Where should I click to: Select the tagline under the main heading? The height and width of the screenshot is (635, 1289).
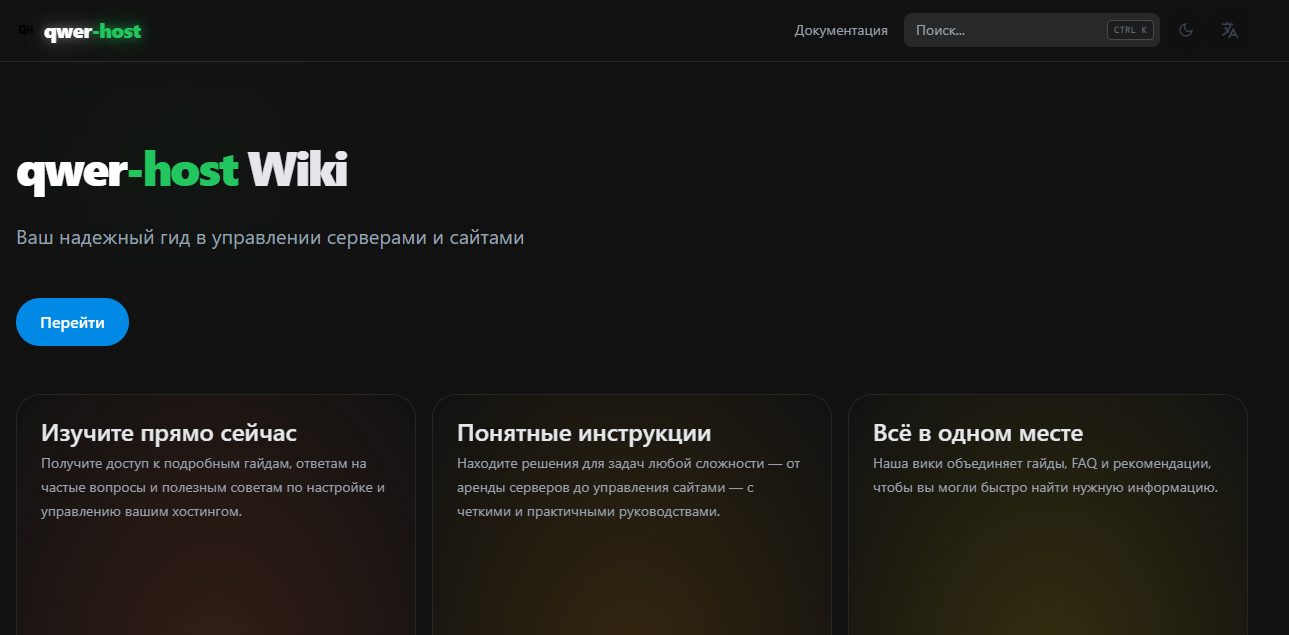click(270, 237)
